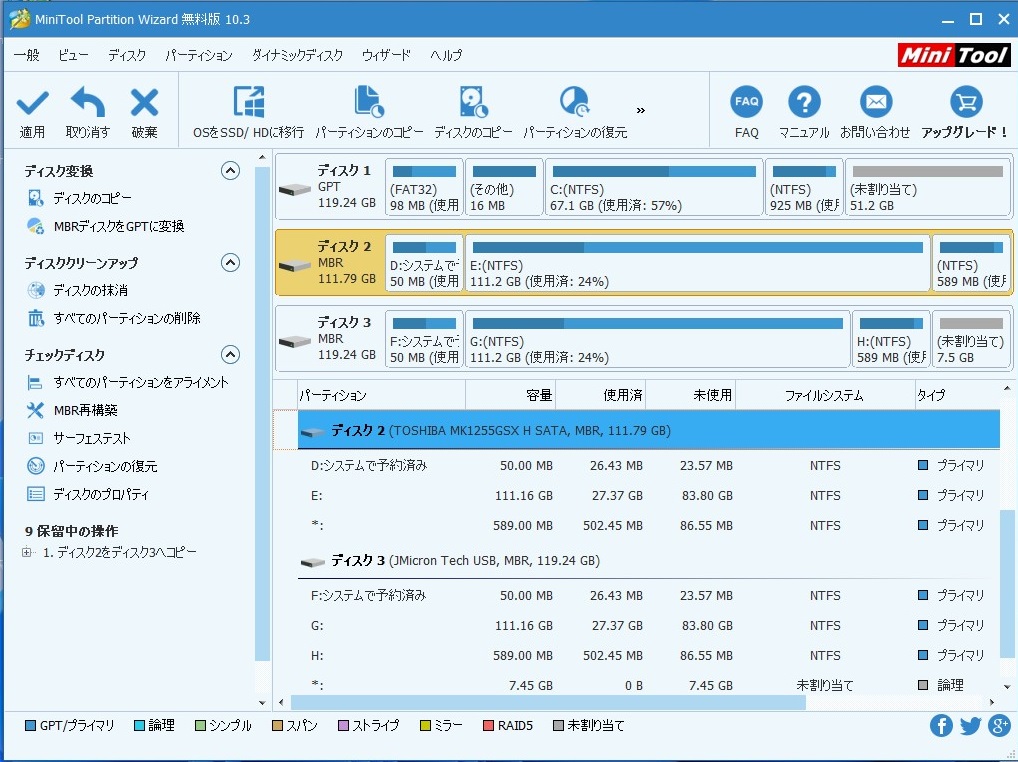This screenshot has width=1018, height=762.
Task: Start the パーティションの復元 toolbar wizard
Action: click(575, 104)
